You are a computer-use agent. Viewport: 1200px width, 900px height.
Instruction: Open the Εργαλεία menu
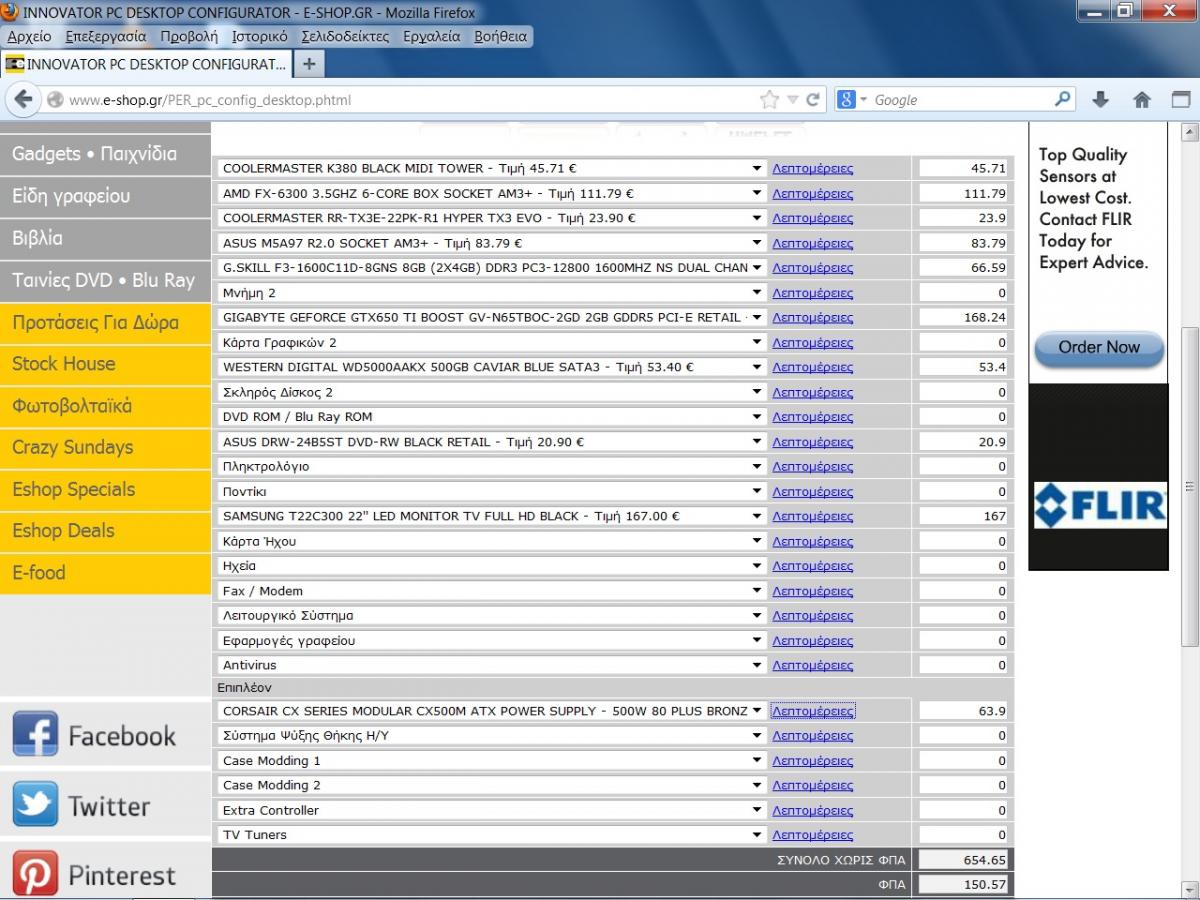click(432, 36)
